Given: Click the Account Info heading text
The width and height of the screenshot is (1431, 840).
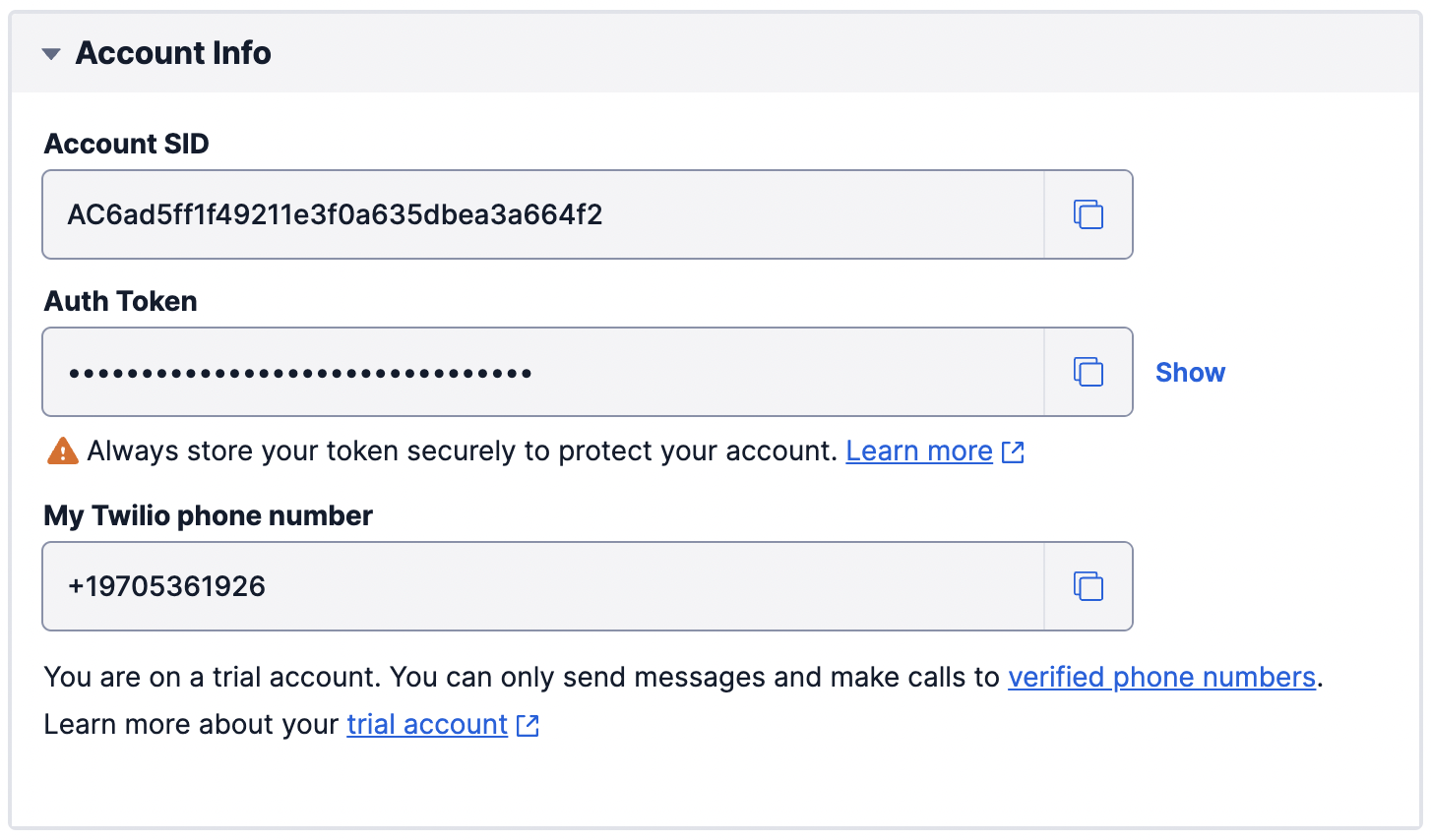Looking at the screenshot, I should point(173,53).
